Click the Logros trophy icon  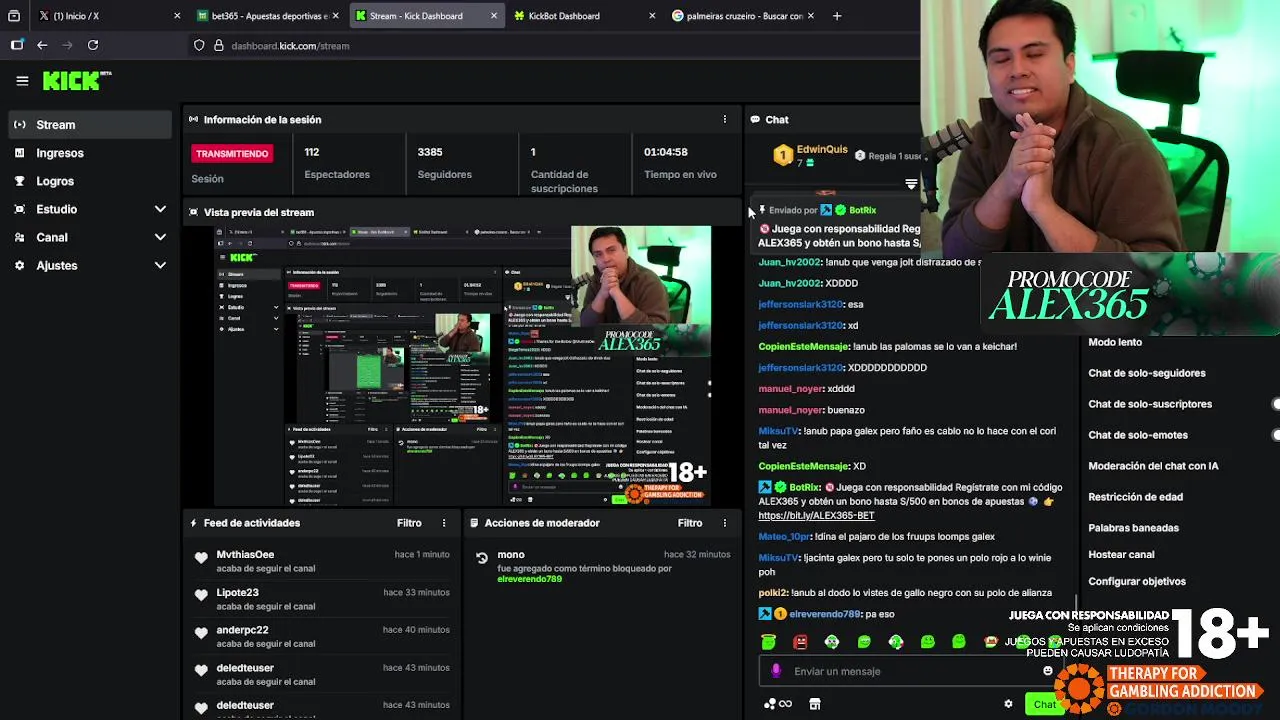(x=19, y=181)
